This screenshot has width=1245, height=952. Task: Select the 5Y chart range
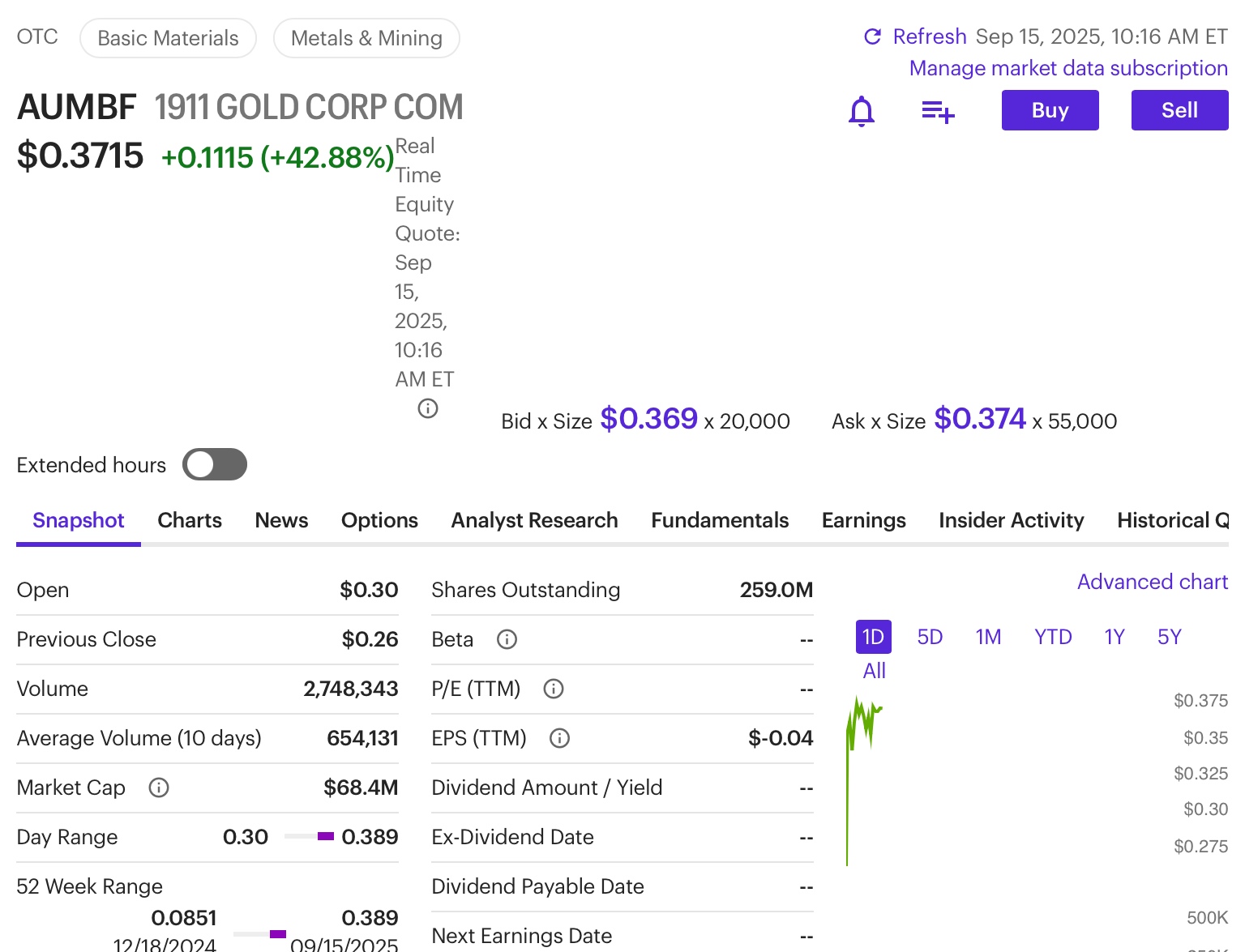point(1170,637)
